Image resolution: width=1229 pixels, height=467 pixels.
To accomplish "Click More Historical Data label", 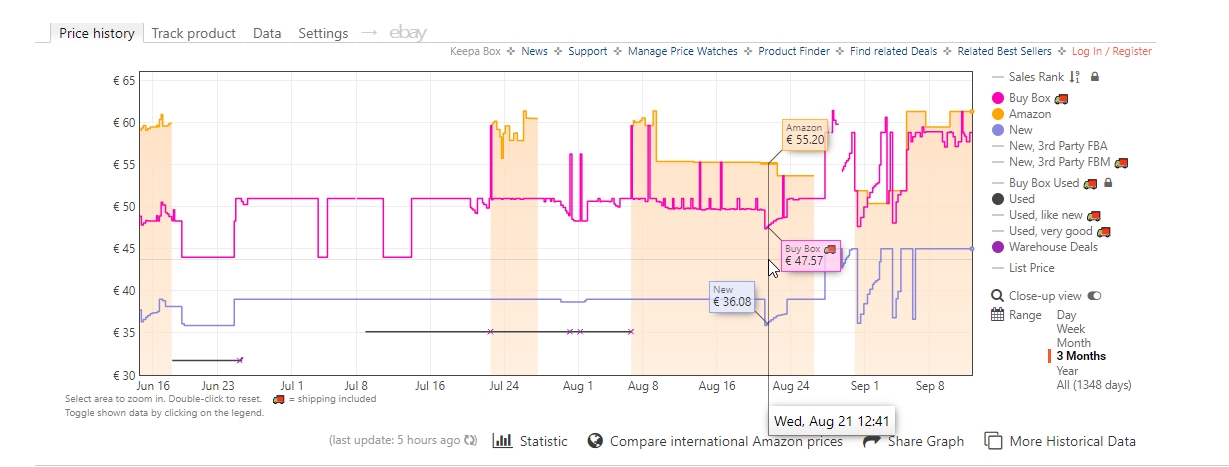I will [x=1073, y=441].
